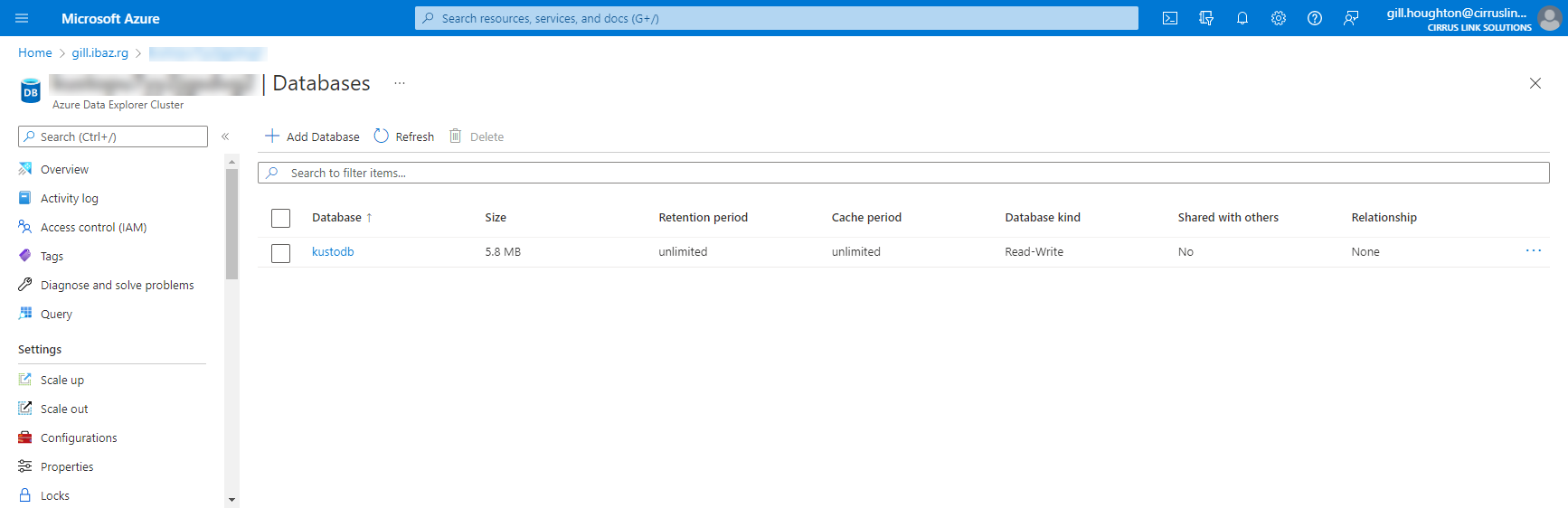Open the Azure portal hamburger menu
Screen dimensions: 1568x508
pyautogui.click(x=22, y=18)
